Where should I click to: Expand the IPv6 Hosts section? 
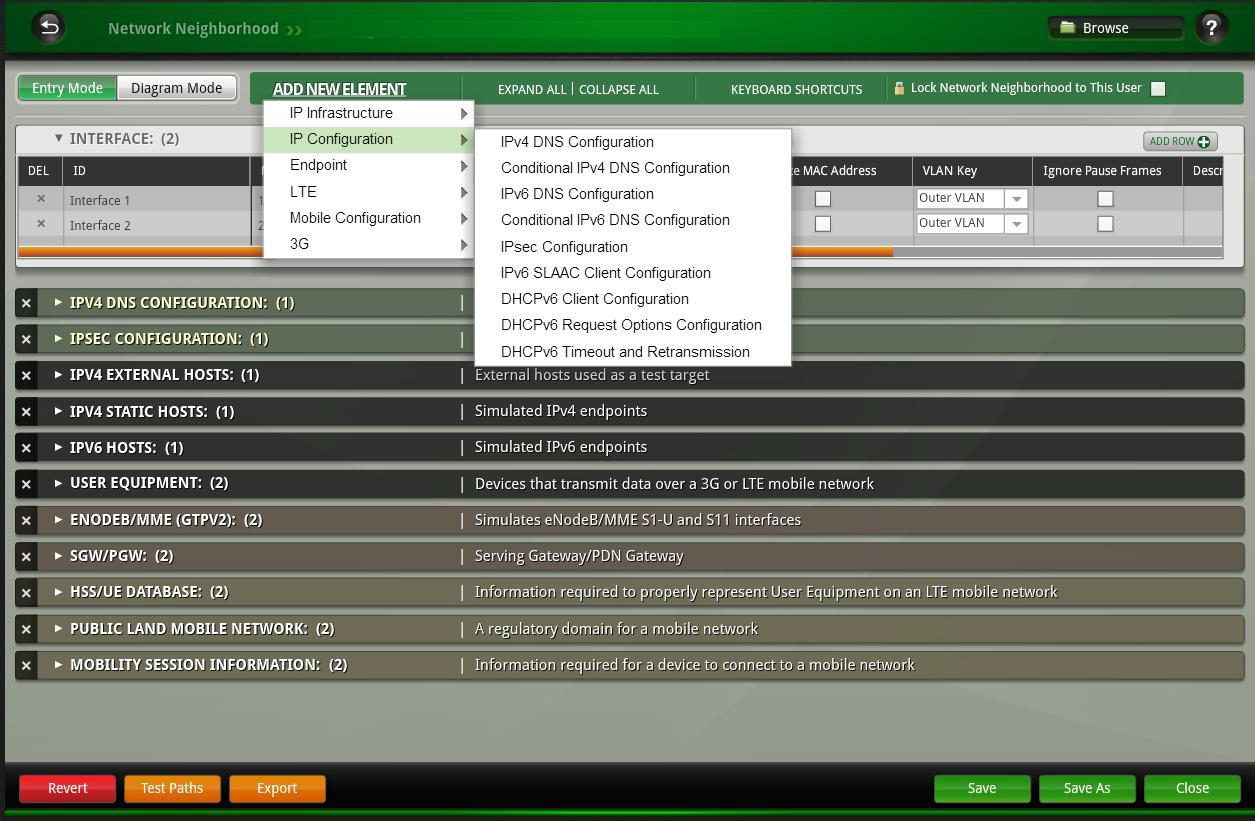click(x=58, y=447)
